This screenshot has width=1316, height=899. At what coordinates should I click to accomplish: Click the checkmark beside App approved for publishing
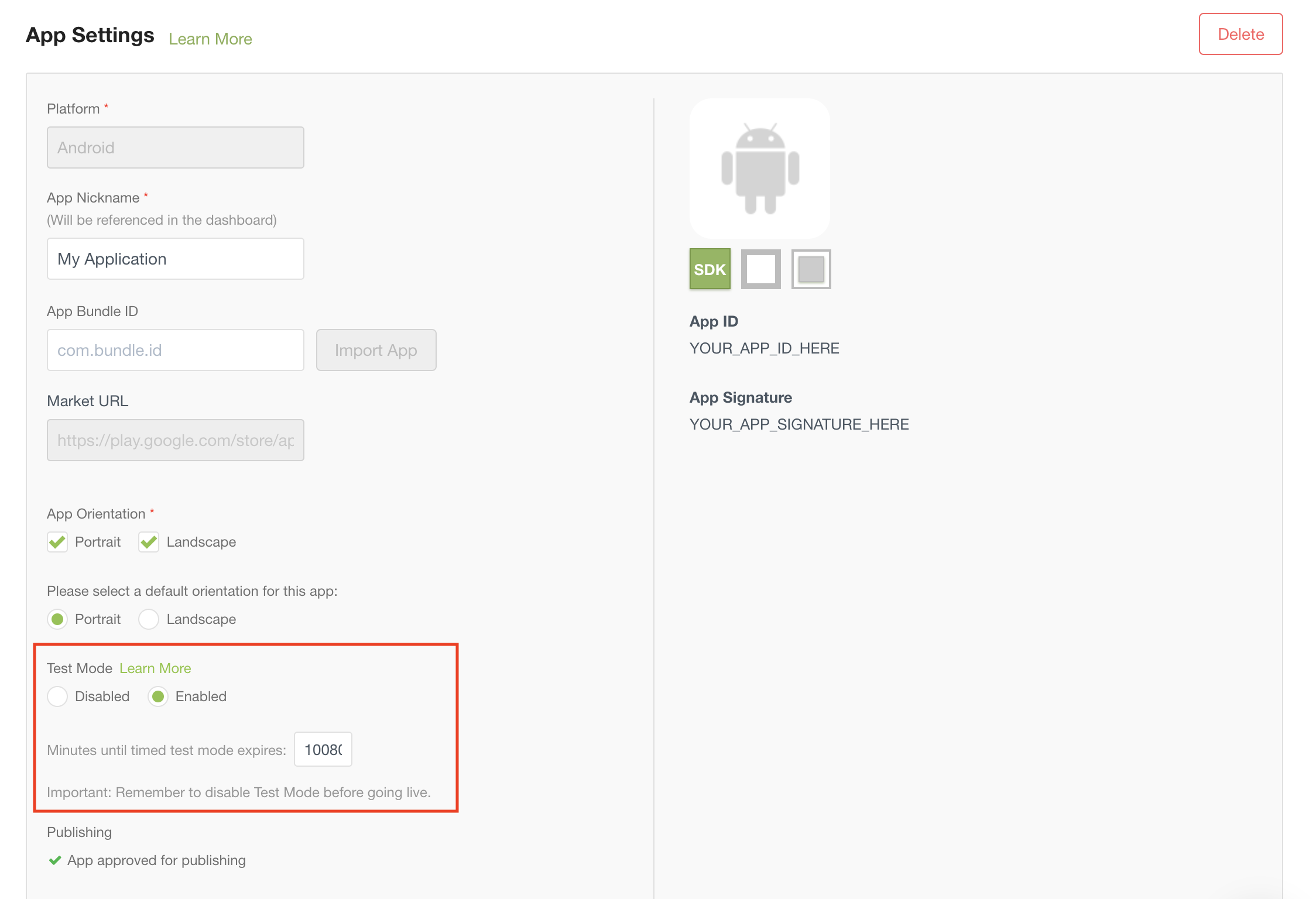(x=56, y=860)
